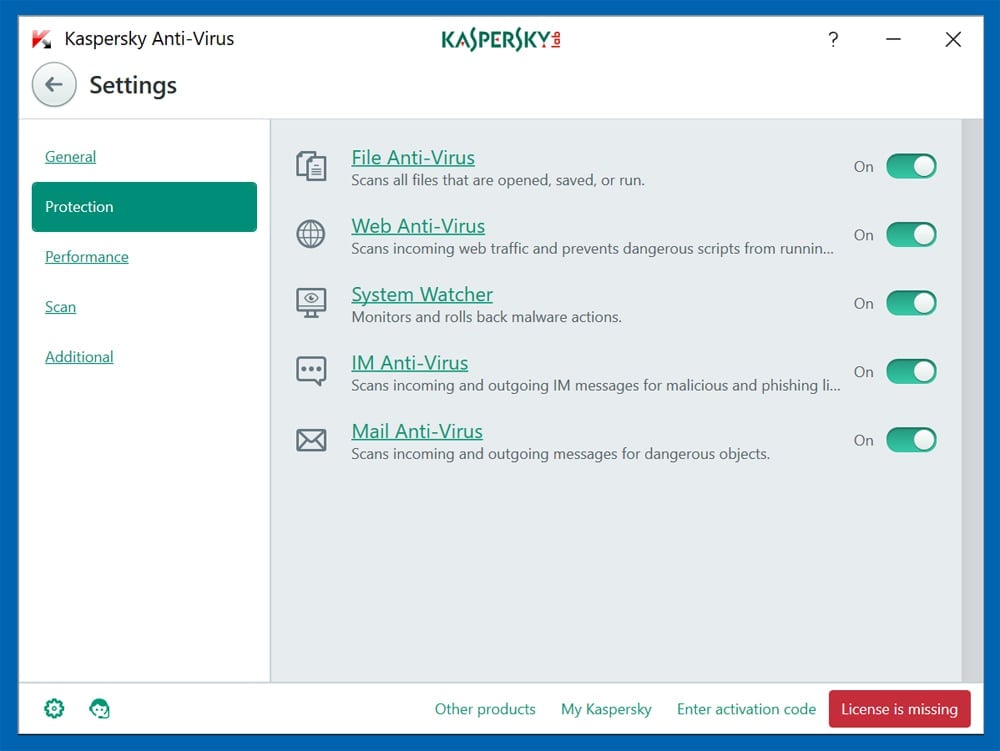Click the Kaspersky Lab logo at top center
1000x751 pixels.
point(501,40)
